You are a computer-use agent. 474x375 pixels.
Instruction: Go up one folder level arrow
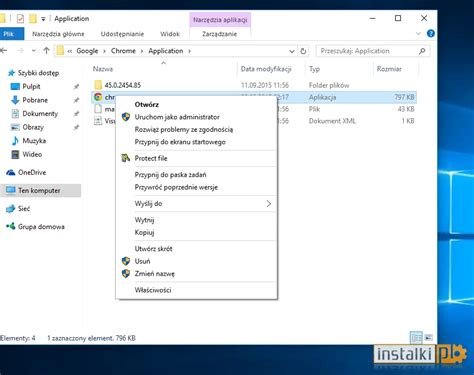coord(46,51)
